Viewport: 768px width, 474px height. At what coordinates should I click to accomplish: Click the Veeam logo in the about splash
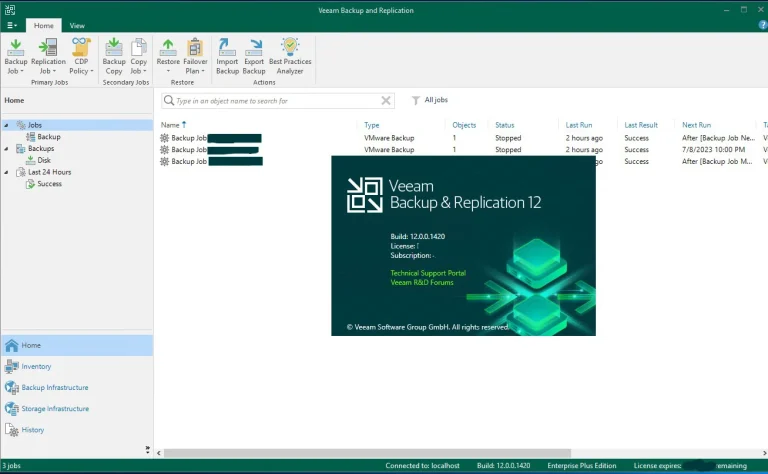point(364,195)
